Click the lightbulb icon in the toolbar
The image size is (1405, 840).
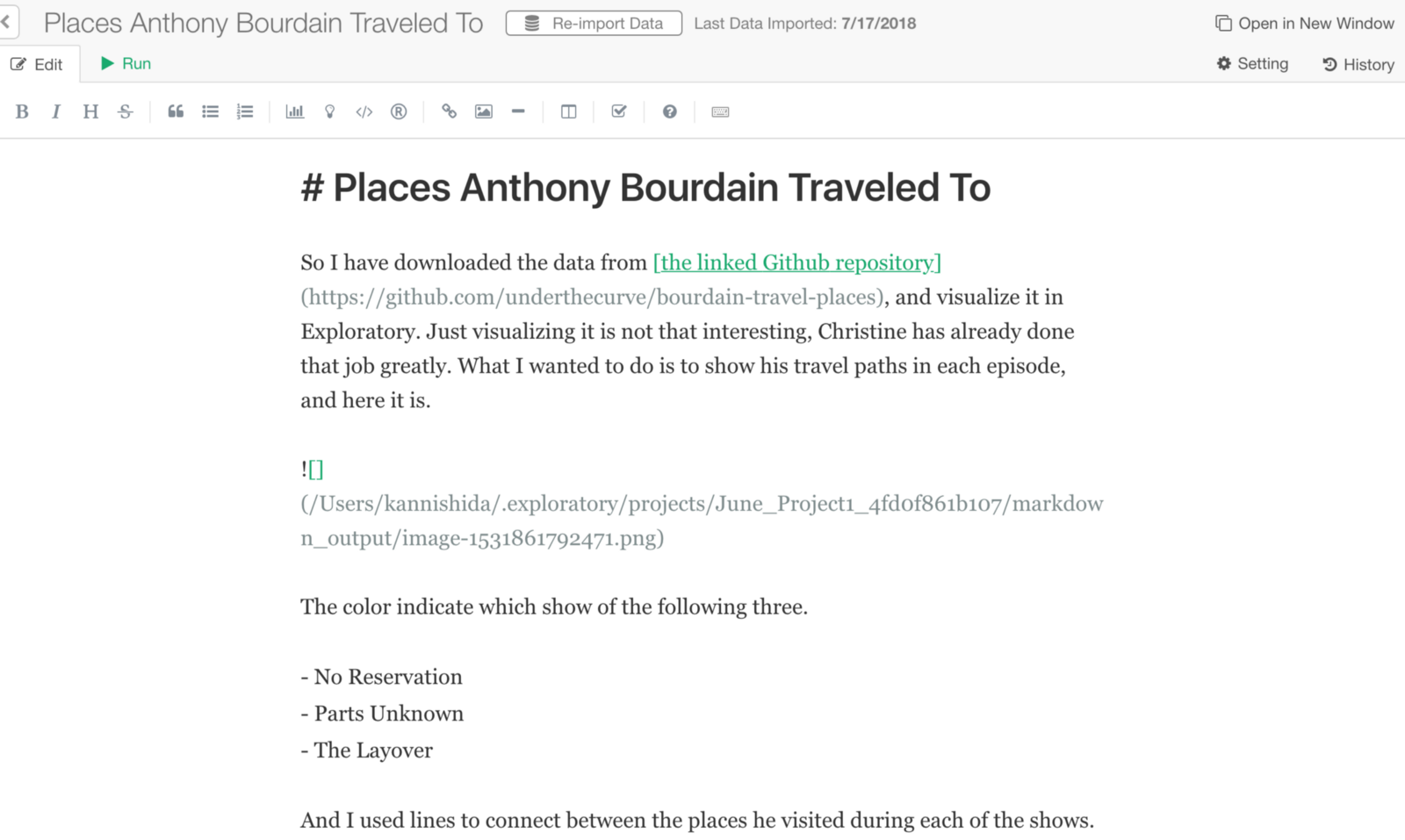point(330,111)
